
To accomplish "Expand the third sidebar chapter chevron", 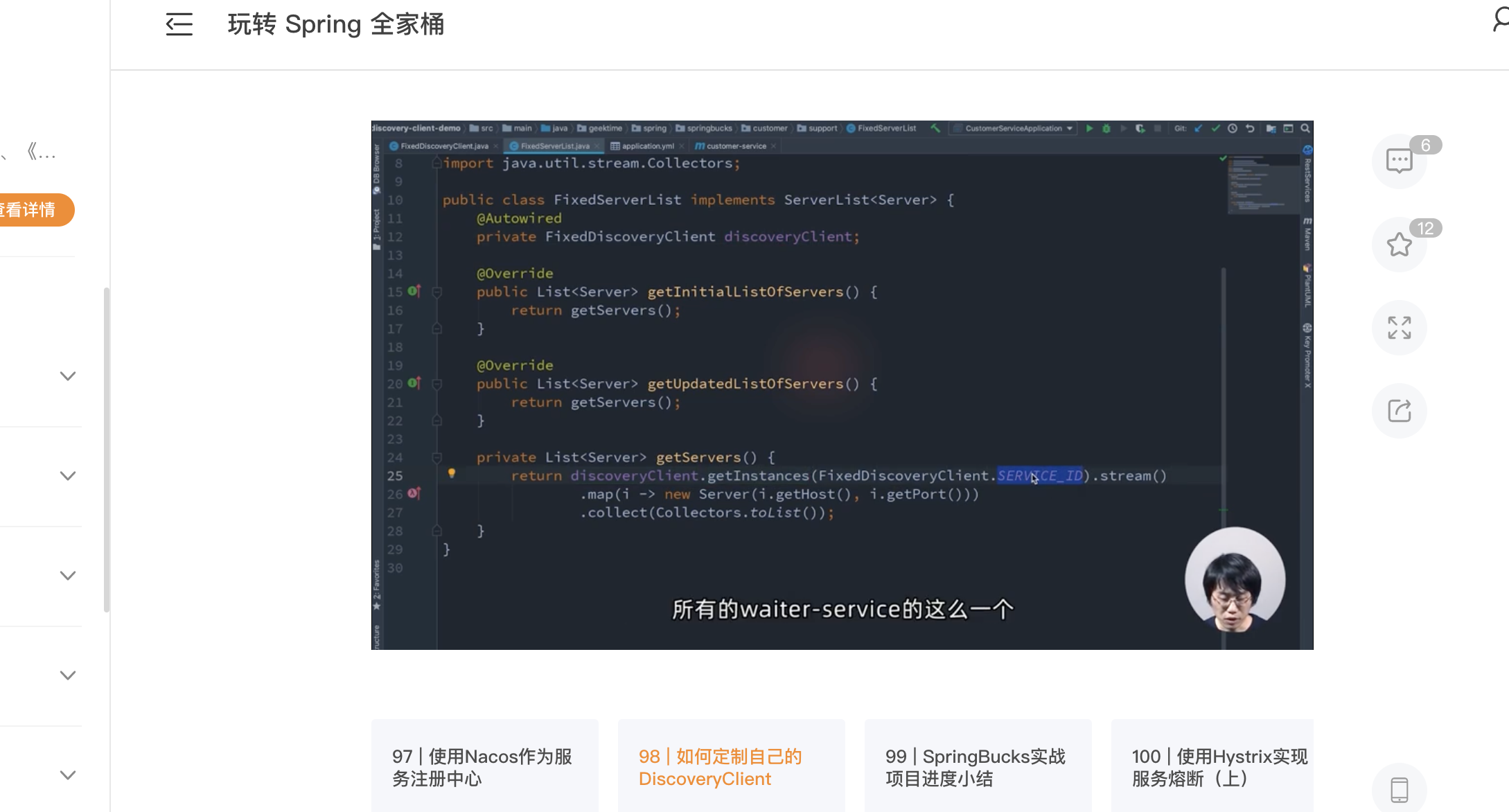I will click(x=67, y=576).
